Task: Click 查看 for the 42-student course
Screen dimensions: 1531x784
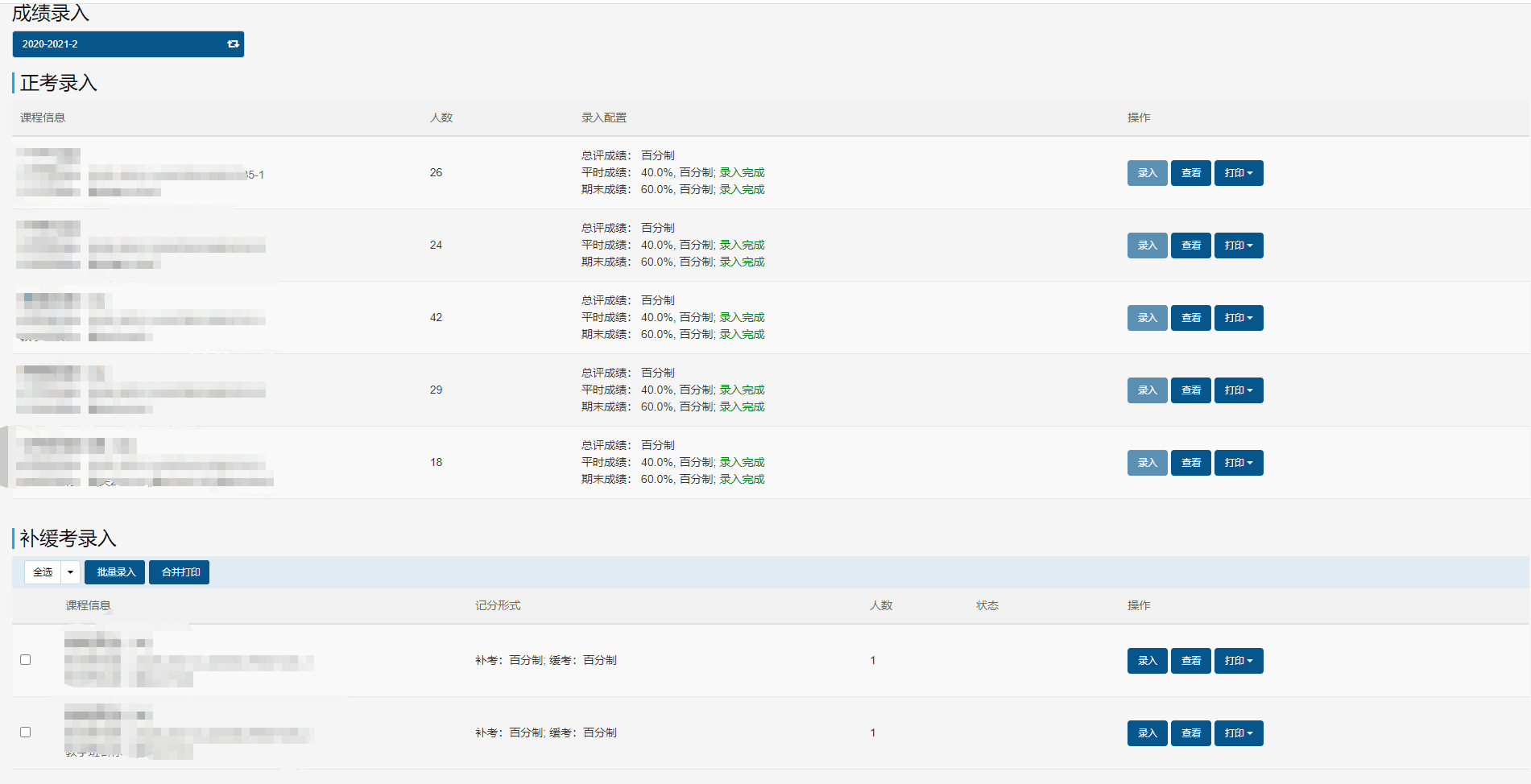Action: (x=1190, y=318)
